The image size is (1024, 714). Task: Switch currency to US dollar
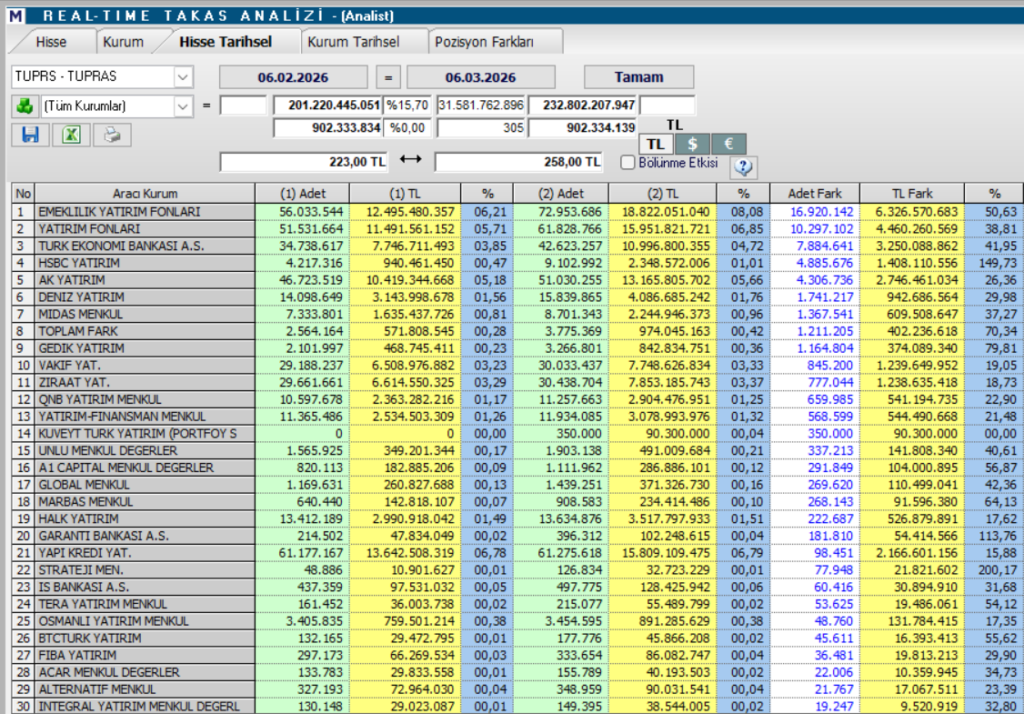[692, 144]
